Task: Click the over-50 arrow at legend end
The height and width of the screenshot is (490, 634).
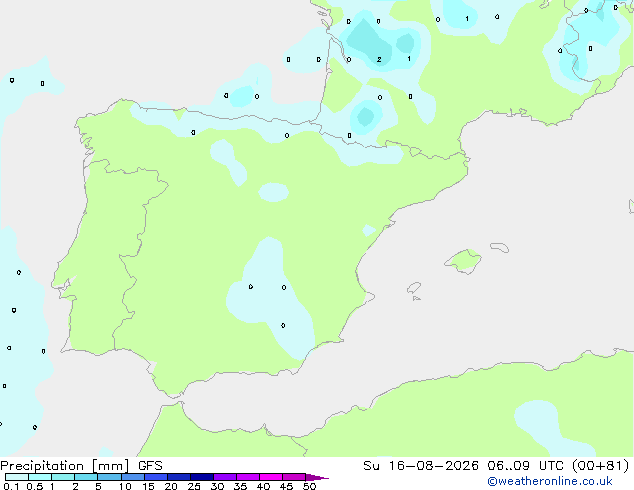Action: pos(317,477)
